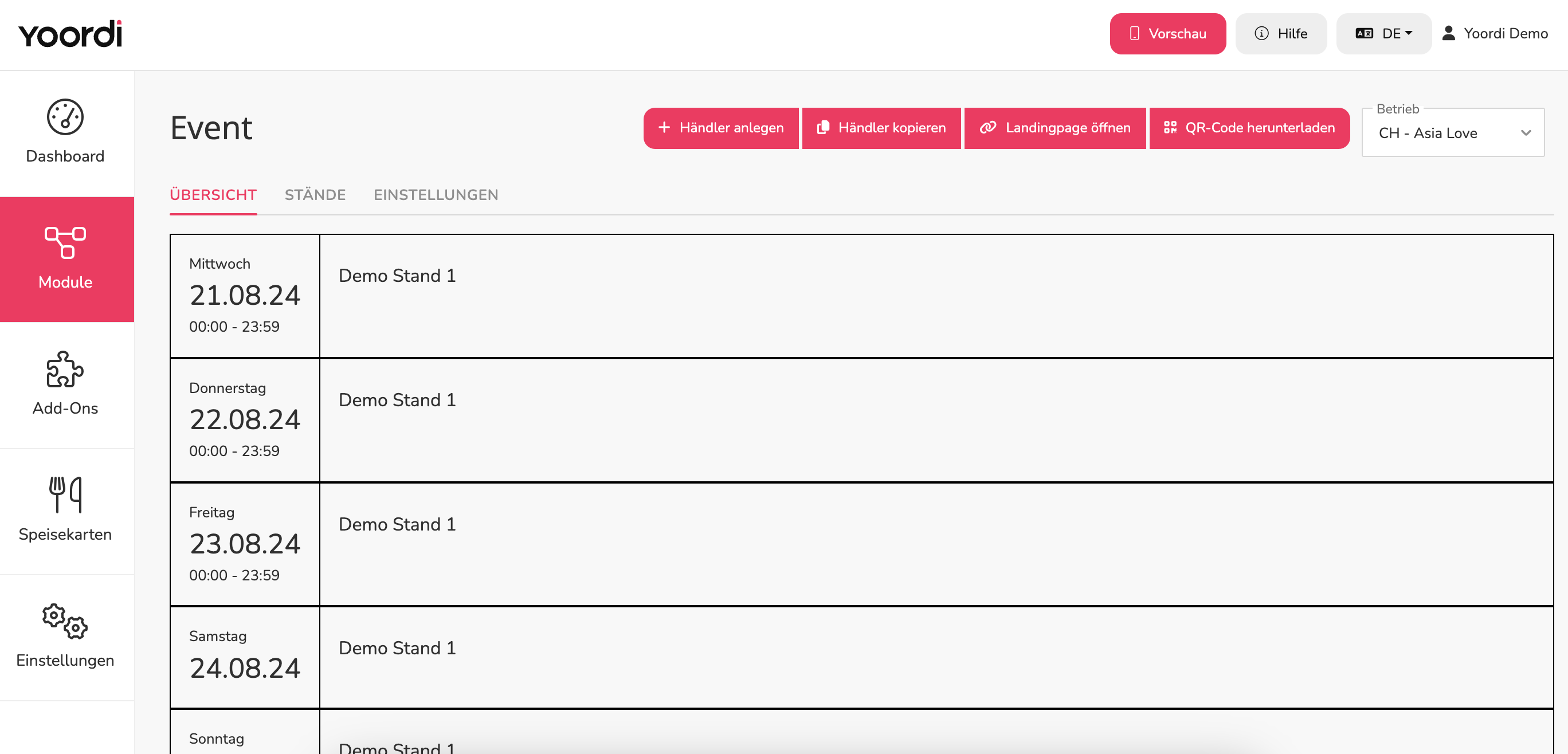Download via QR-Code herunterladen button
The height and width of the screenshot is (754, 1568).
tap(1249, 128)
